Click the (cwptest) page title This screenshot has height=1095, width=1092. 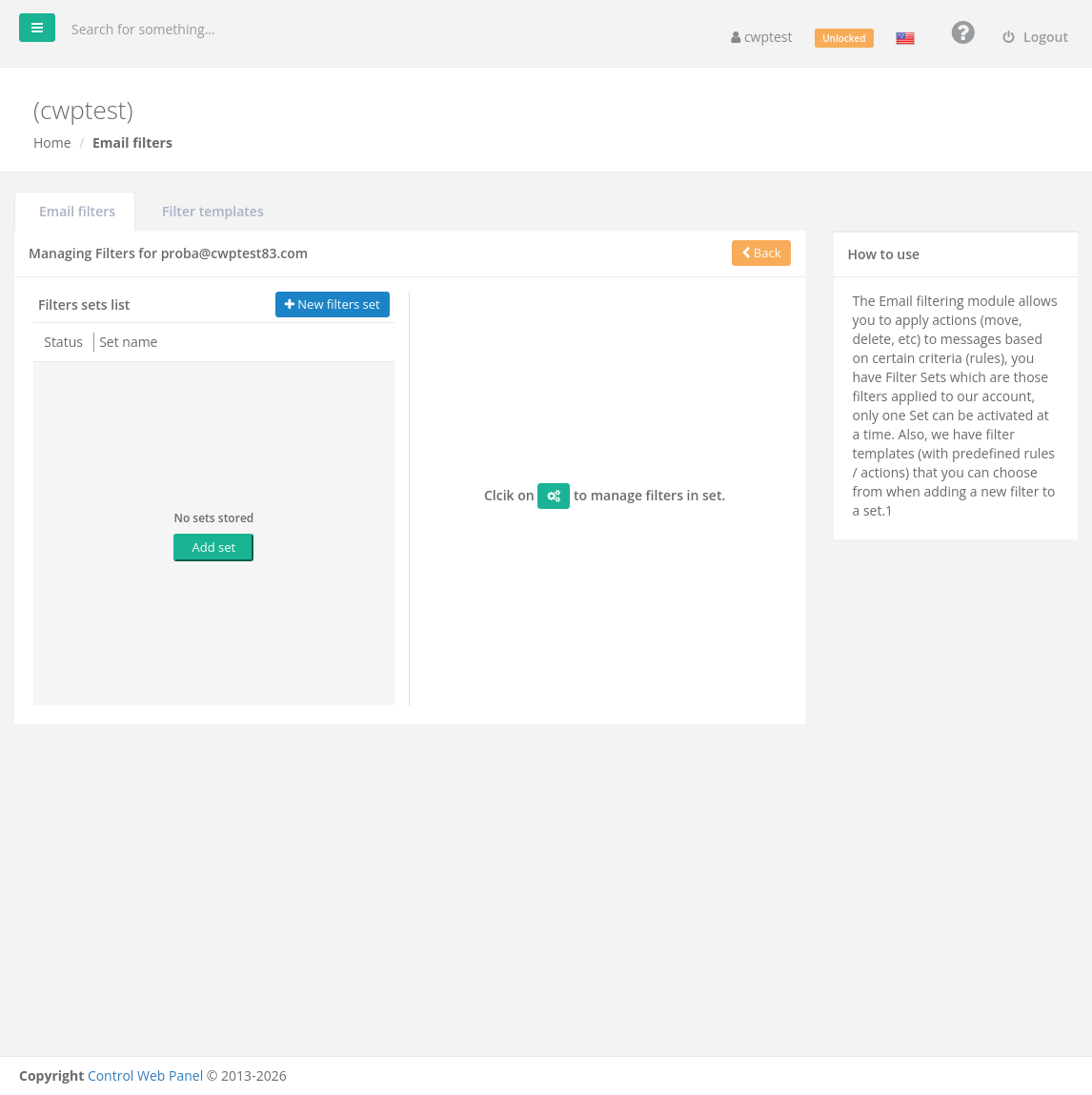coord(83,111)
